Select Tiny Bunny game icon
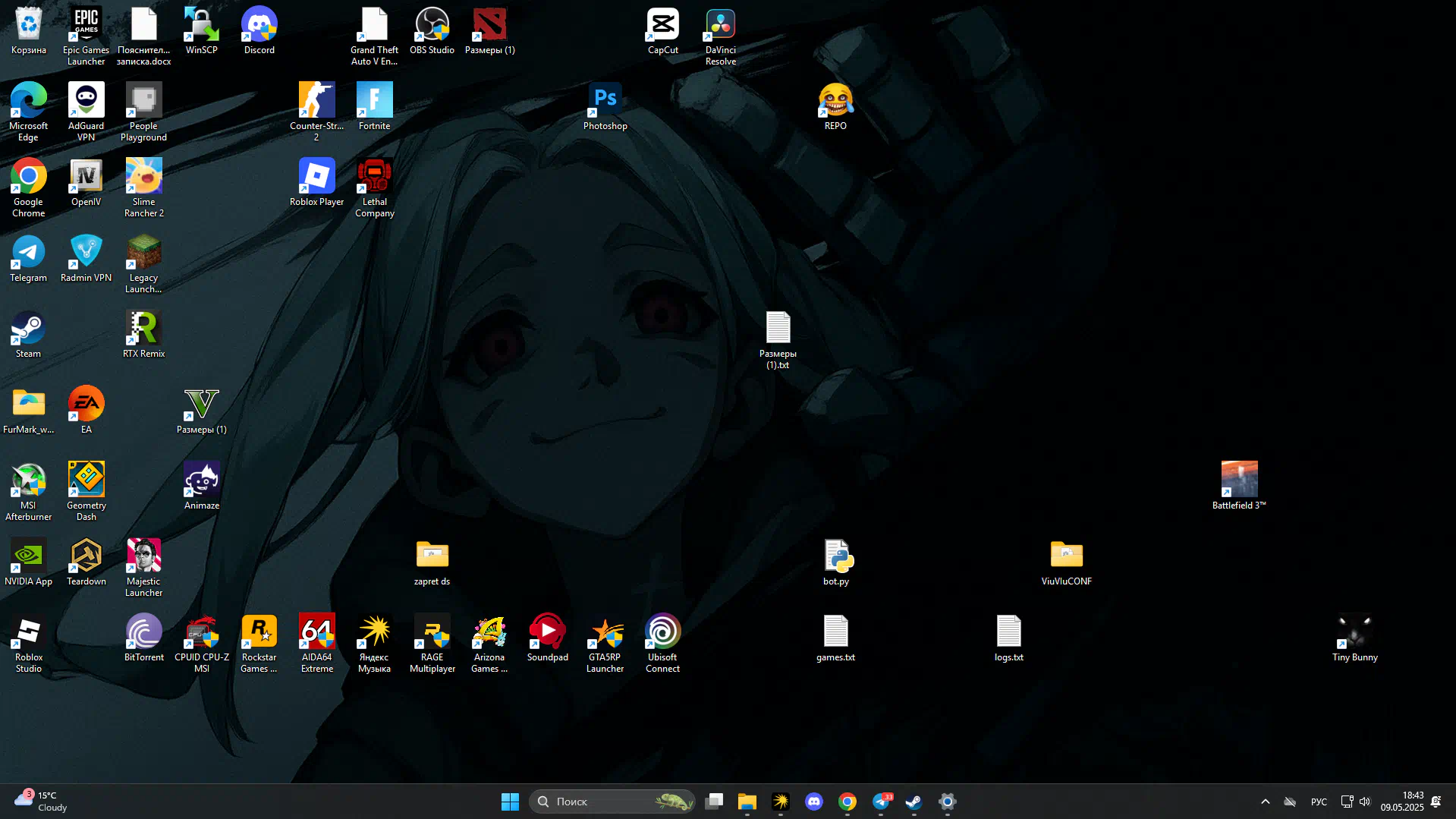Viewport: 1456px width, 819px height. click(x=1355, y=638)
